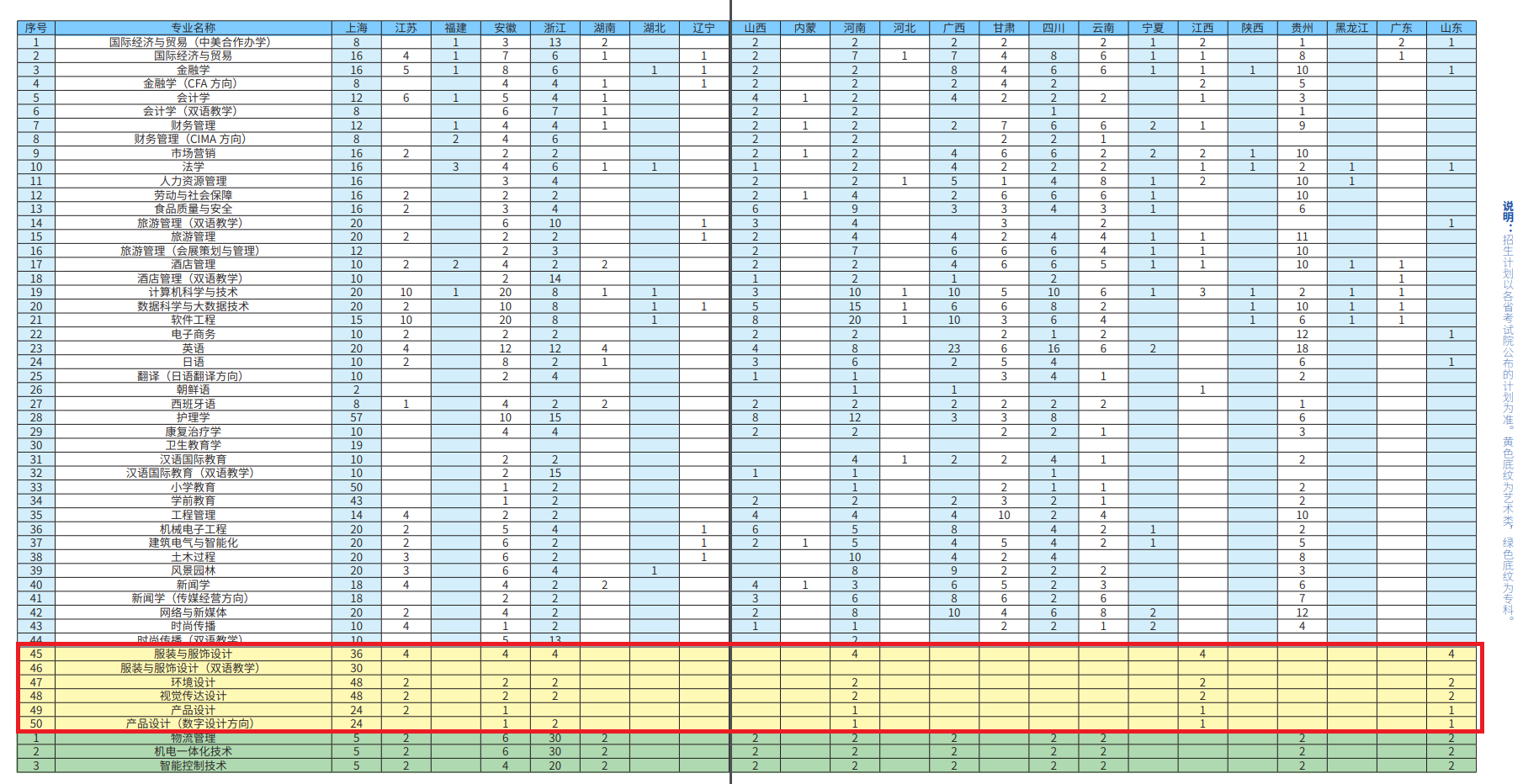The image size is (1523, 784).
Task: Click the 康复治疗学 major name
Action: tap(194, 432)
